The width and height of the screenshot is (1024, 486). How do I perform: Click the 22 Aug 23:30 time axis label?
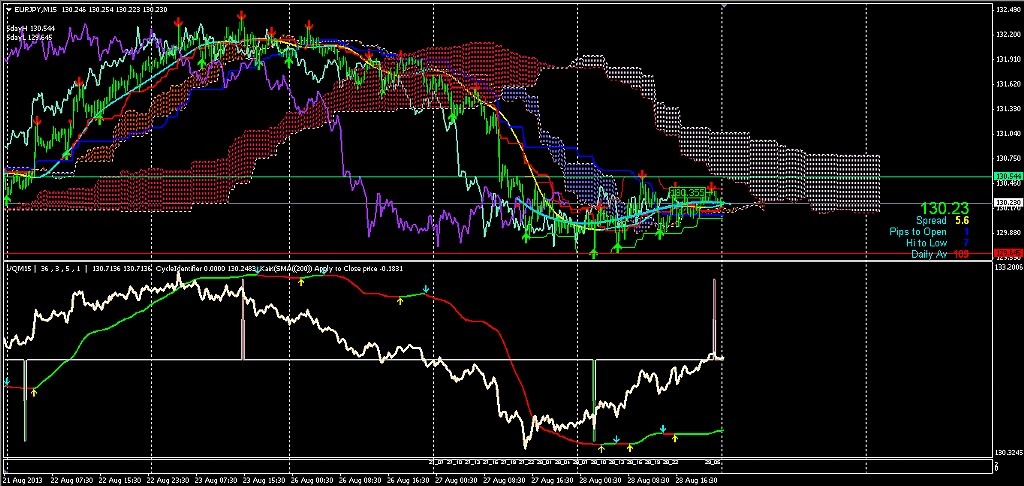coord(169,479)
